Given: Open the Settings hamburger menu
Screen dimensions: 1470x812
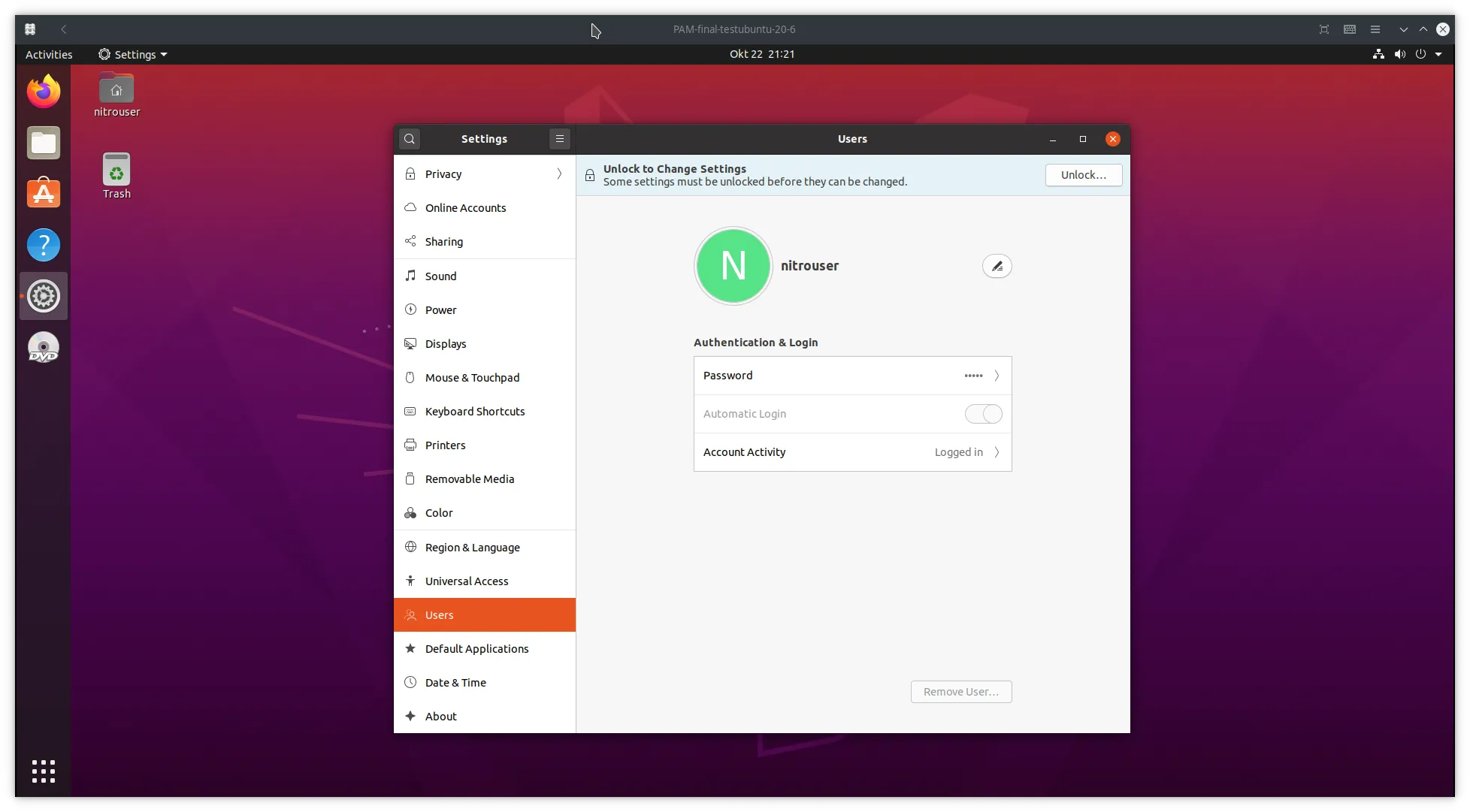Looking at the screenshot, I should [x=560, y=139].
